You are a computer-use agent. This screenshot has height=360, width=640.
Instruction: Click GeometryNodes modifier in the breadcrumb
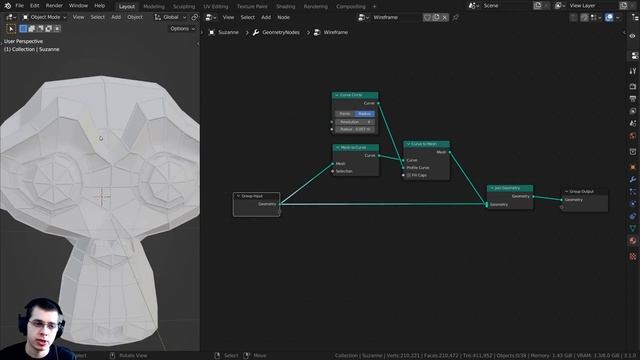pos(281,32)
